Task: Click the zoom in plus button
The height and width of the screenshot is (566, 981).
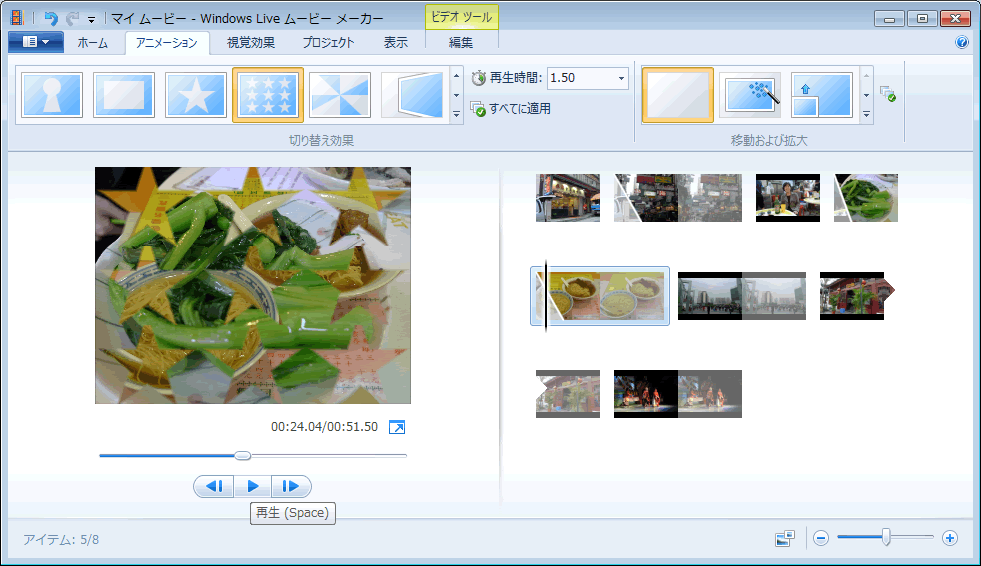Action: pyautogui.click(x=950, y=538)
